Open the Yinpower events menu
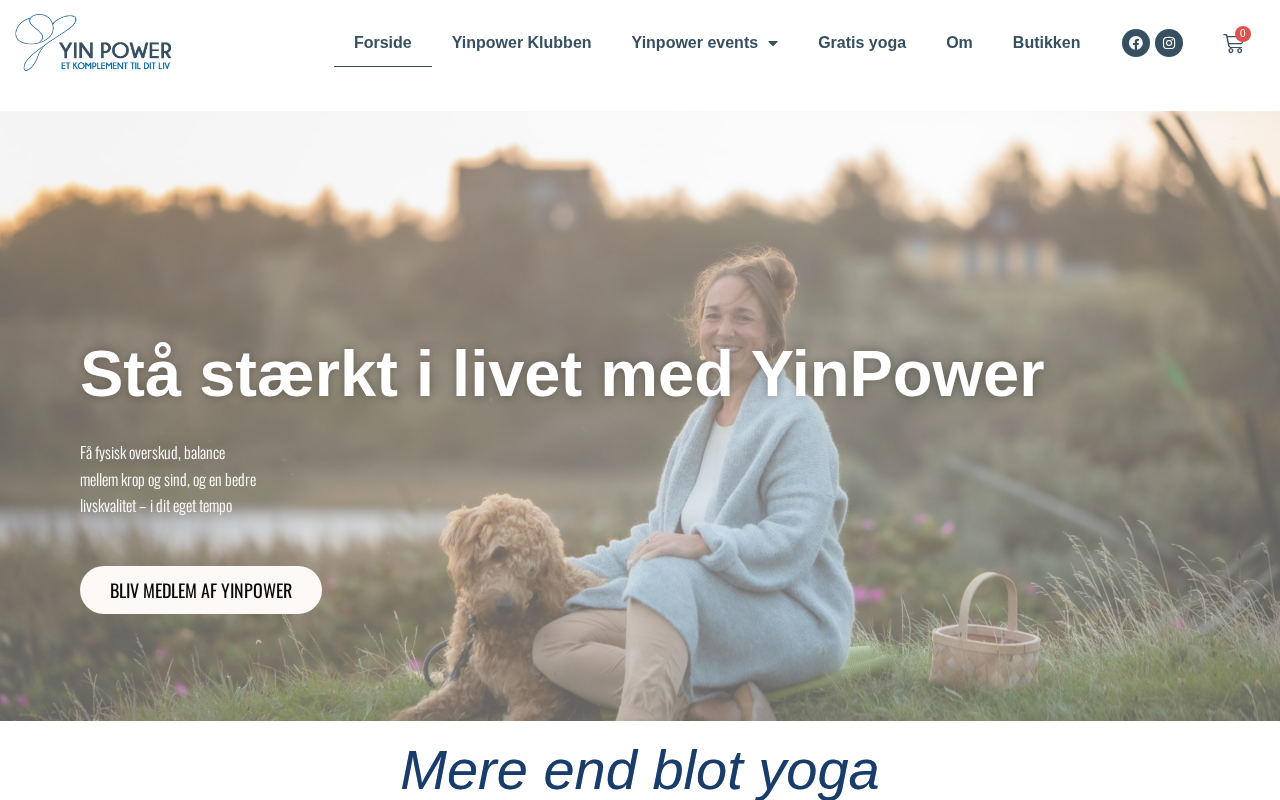Image resolution: width=1280 pixels, height=800 pixels. [x=705, y=43]
